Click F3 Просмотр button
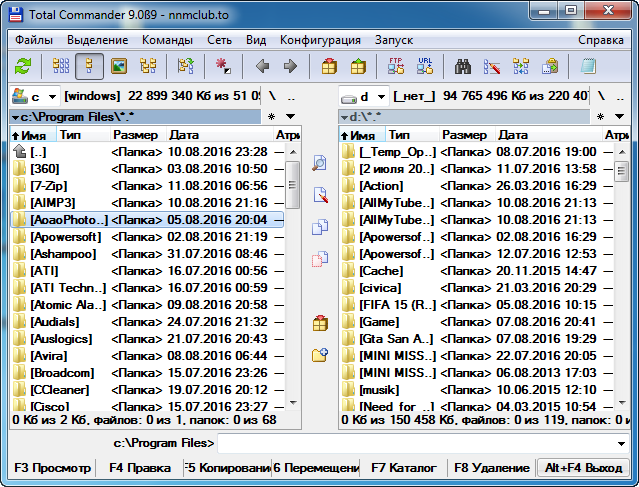 (52, 468)
